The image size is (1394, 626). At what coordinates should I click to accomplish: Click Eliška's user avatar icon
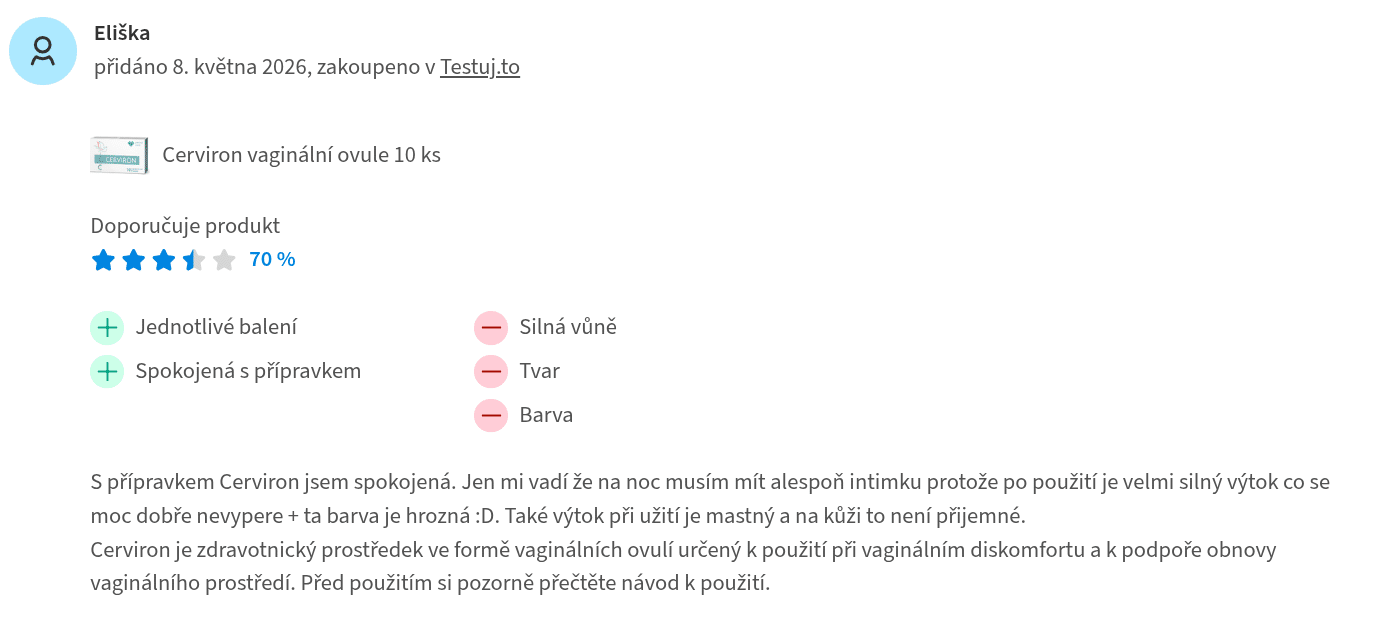click(x=43, y=51)
